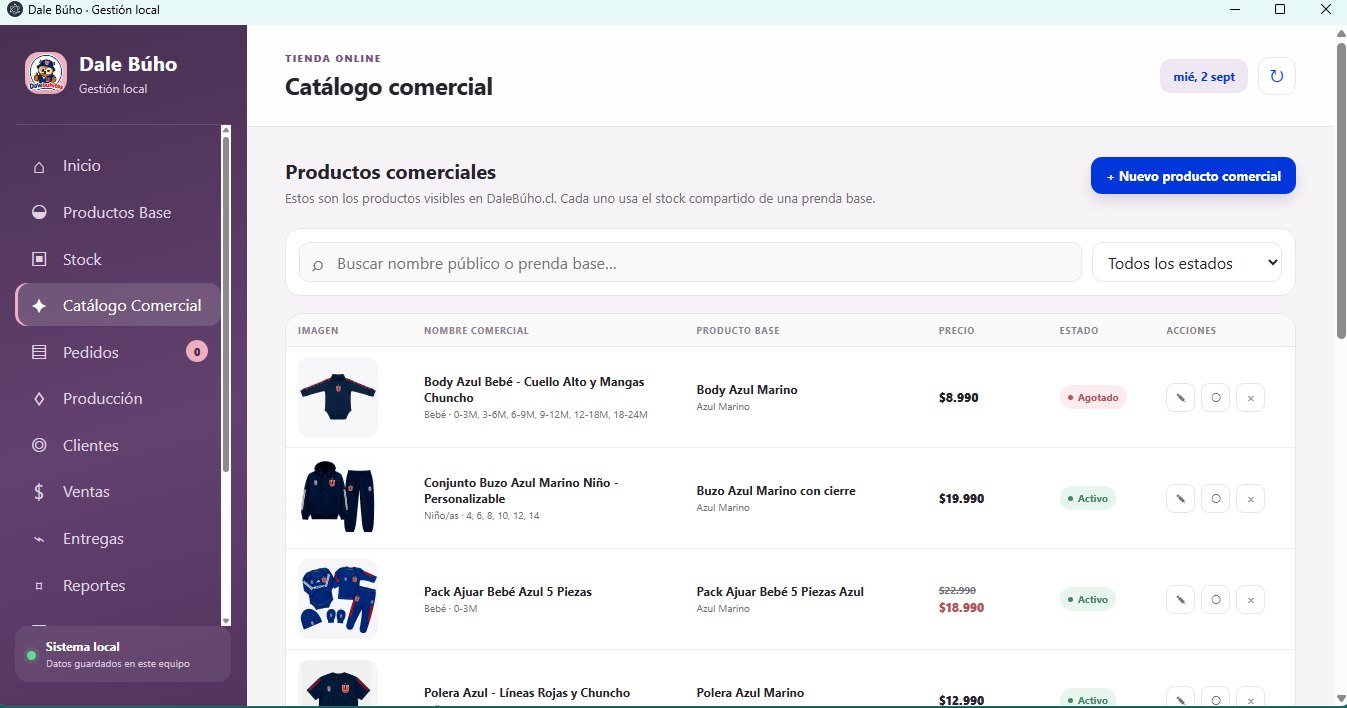Viewport: 1347px width, 708px height.
Task: Click base product 'Buzo Azul Marino con cierre'
Action: pyautogui.click(x=776, y=491)
